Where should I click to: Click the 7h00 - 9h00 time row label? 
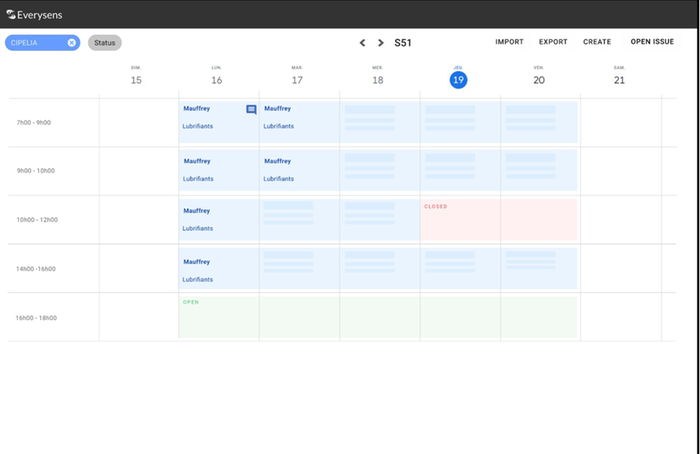34,122
